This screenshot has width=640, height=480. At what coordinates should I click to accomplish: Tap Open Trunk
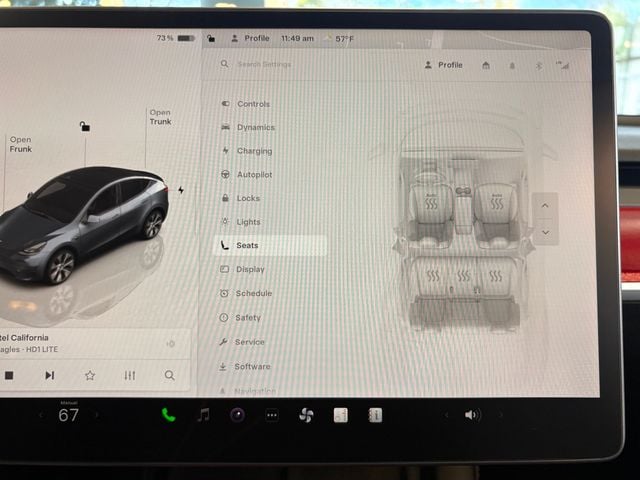click(x=160, y=117)
